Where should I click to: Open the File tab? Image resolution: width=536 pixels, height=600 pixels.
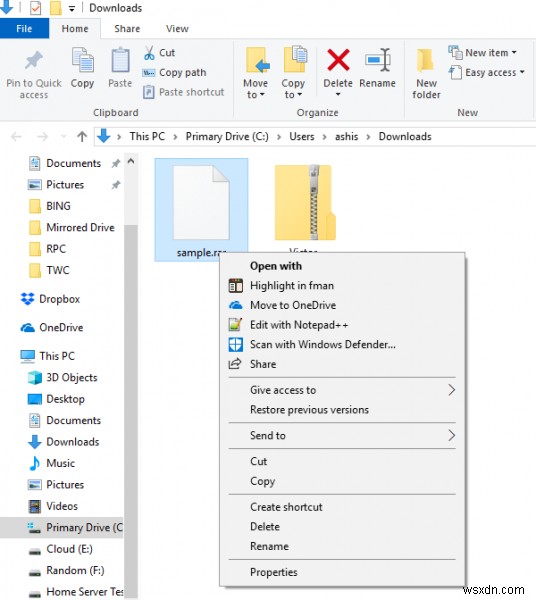coord(24,29)
